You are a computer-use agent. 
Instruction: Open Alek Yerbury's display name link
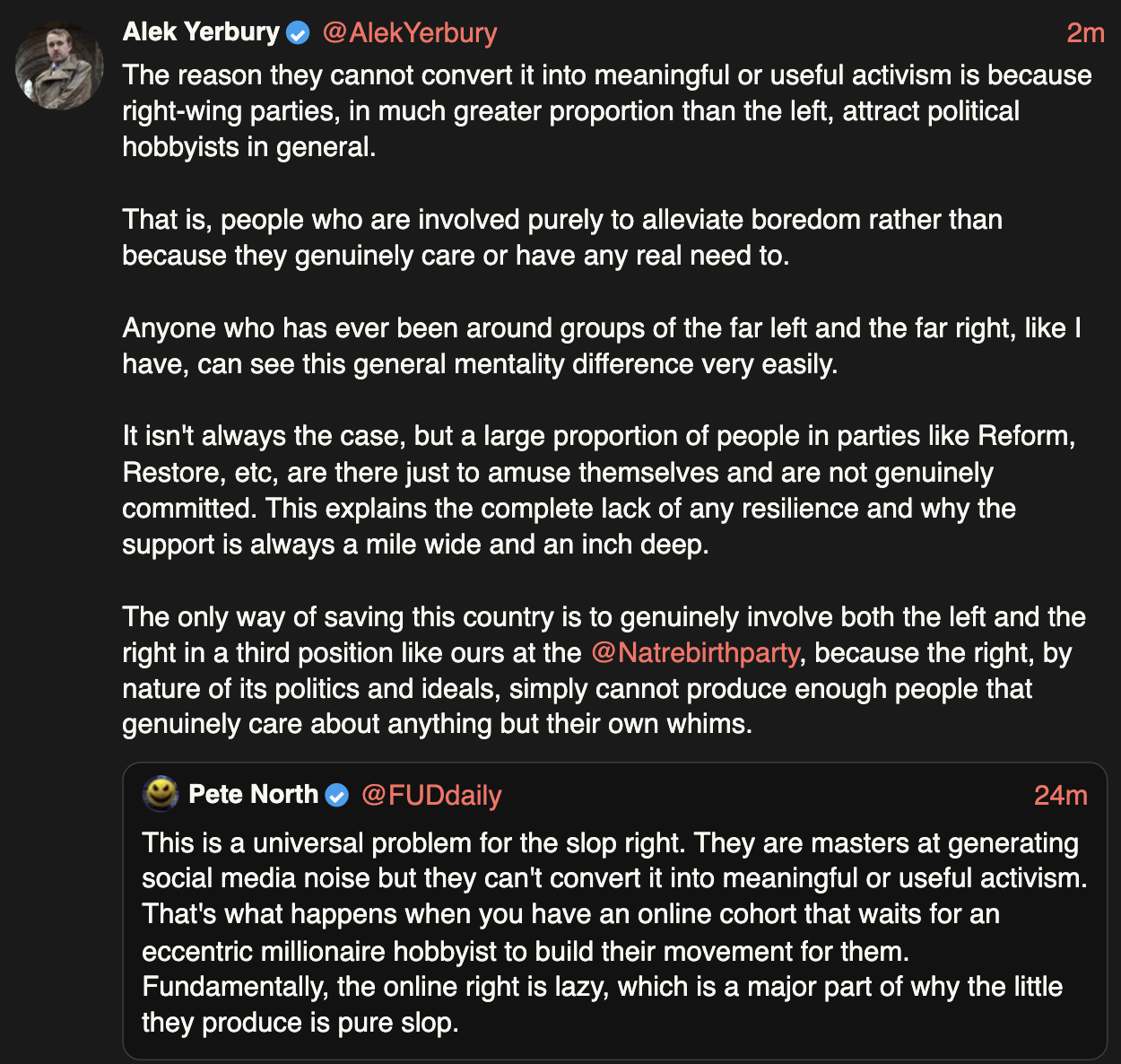(x=201, y=32)
